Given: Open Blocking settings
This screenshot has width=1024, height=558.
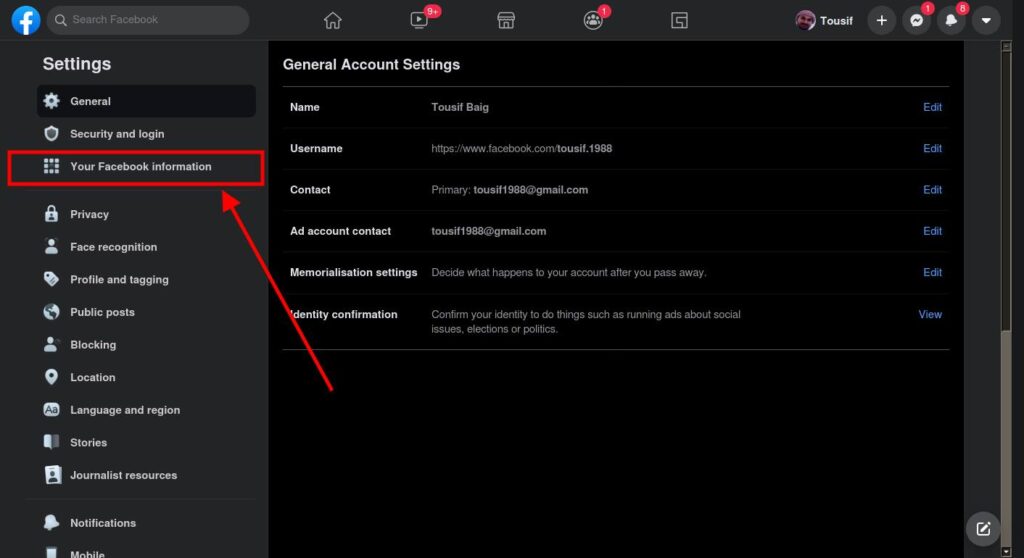Looking at the screenshot, I should tap(146, 345).
